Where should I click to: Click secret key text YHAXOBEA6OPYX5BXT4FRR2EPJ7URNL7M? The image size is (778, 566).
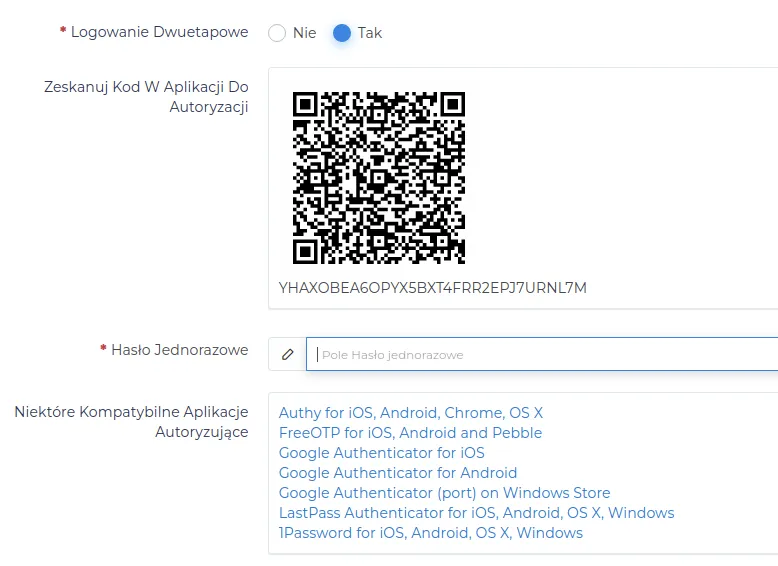click(433, 288)
